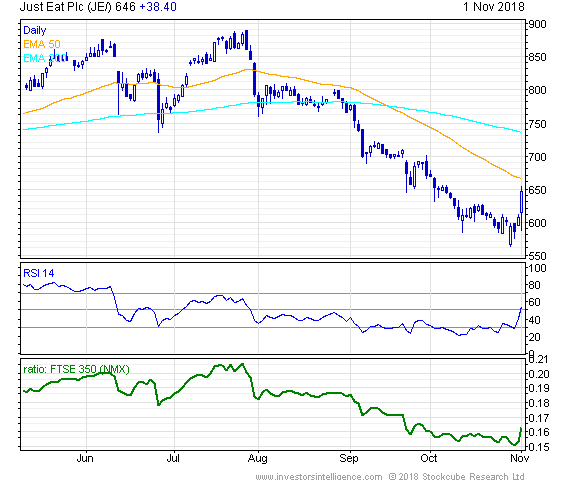Click the '750' price axis label
This screenshot has width=575, height=480.
coord(537,124)
